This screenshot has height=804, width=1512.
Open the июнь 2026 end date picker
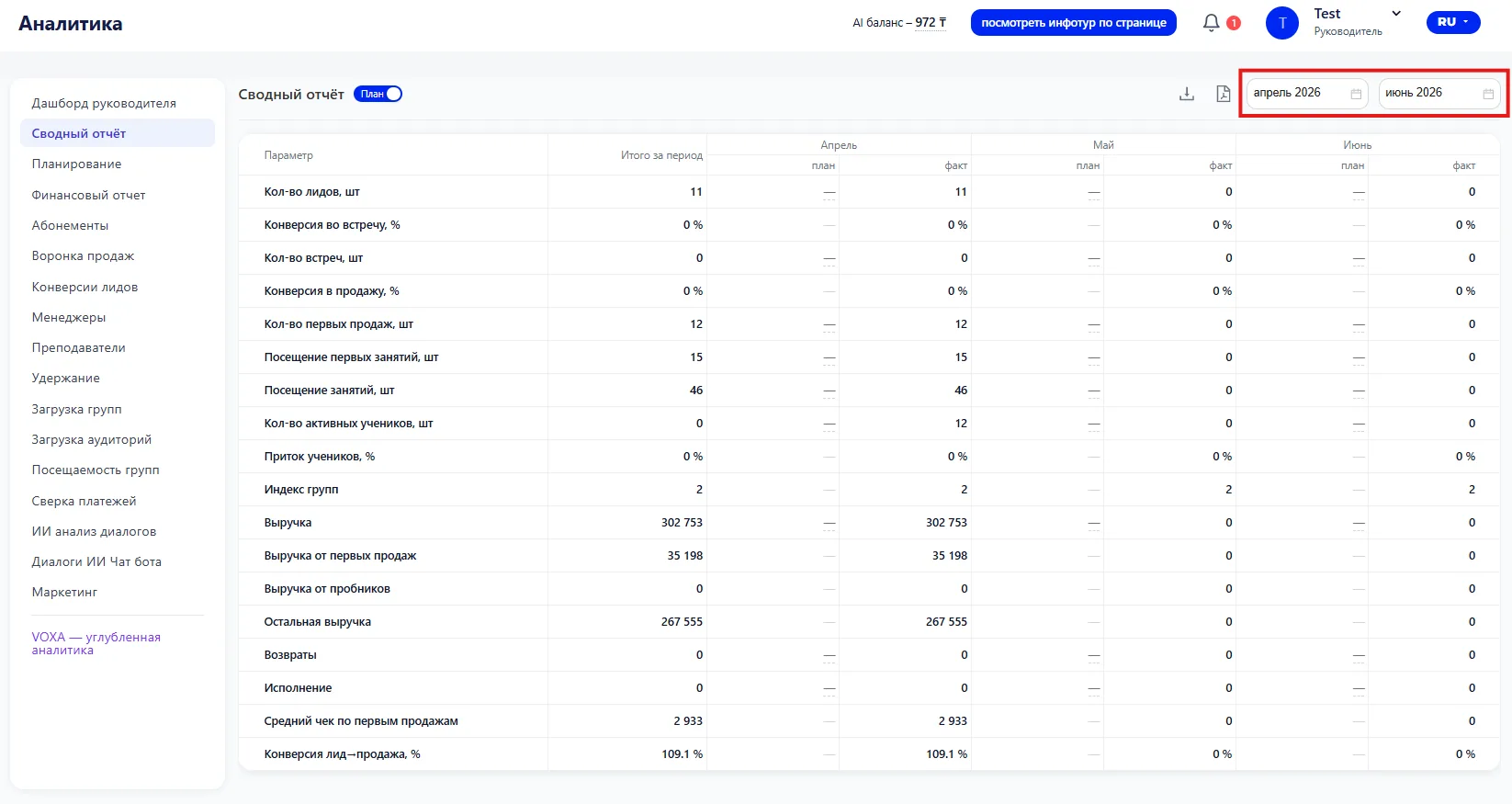point(1439,94)
